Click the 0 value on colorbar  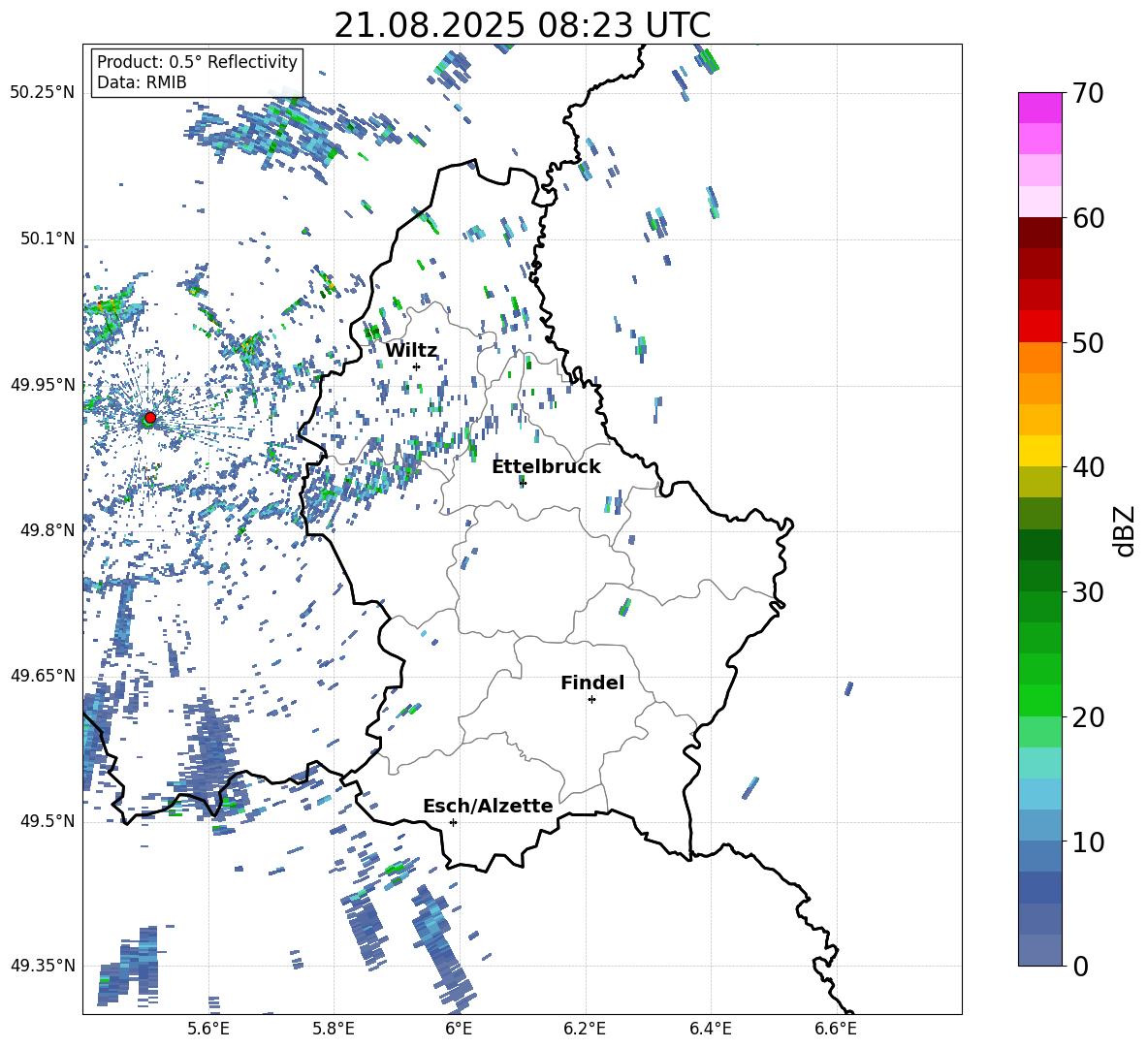[x=1080, y=966]
